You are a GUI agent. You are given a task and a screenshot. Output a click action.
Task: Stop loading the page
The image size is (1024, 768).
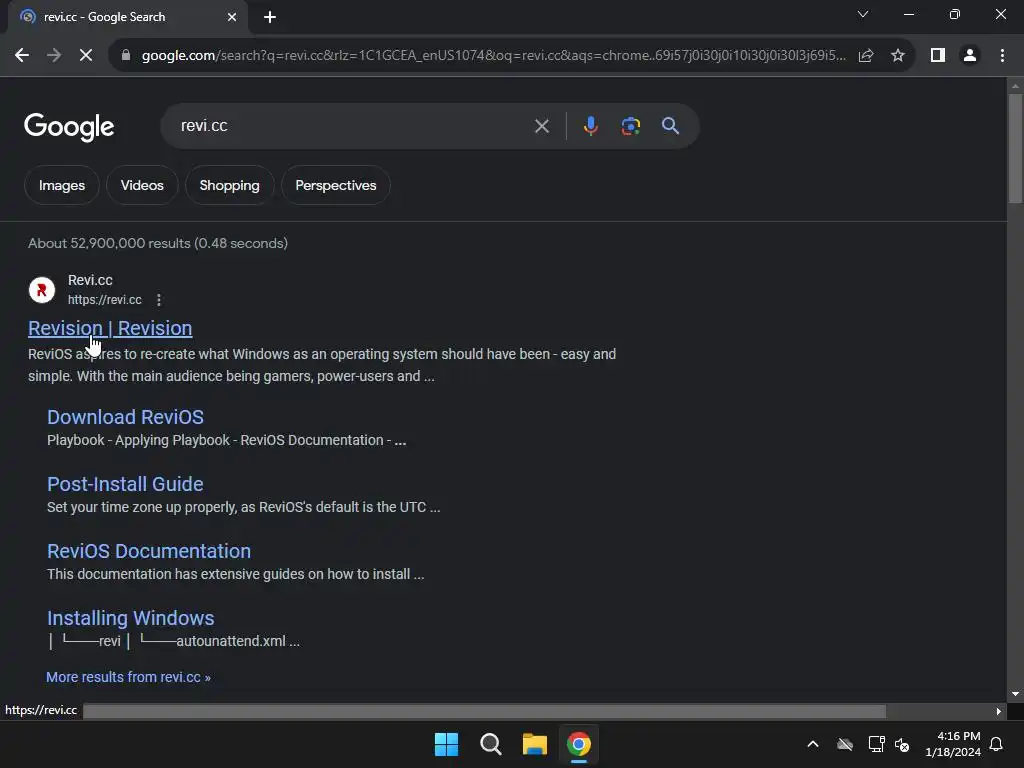point(86,56)
